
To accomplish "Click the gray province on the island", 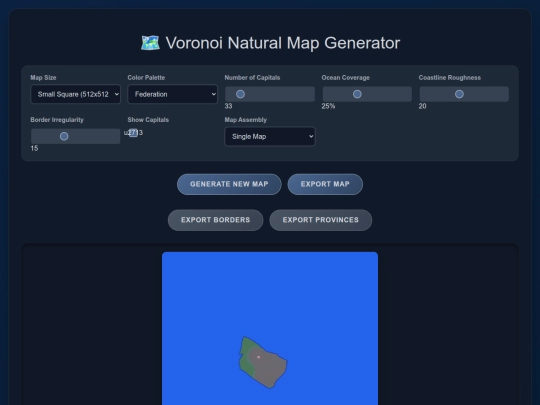I will click(270, 368).
